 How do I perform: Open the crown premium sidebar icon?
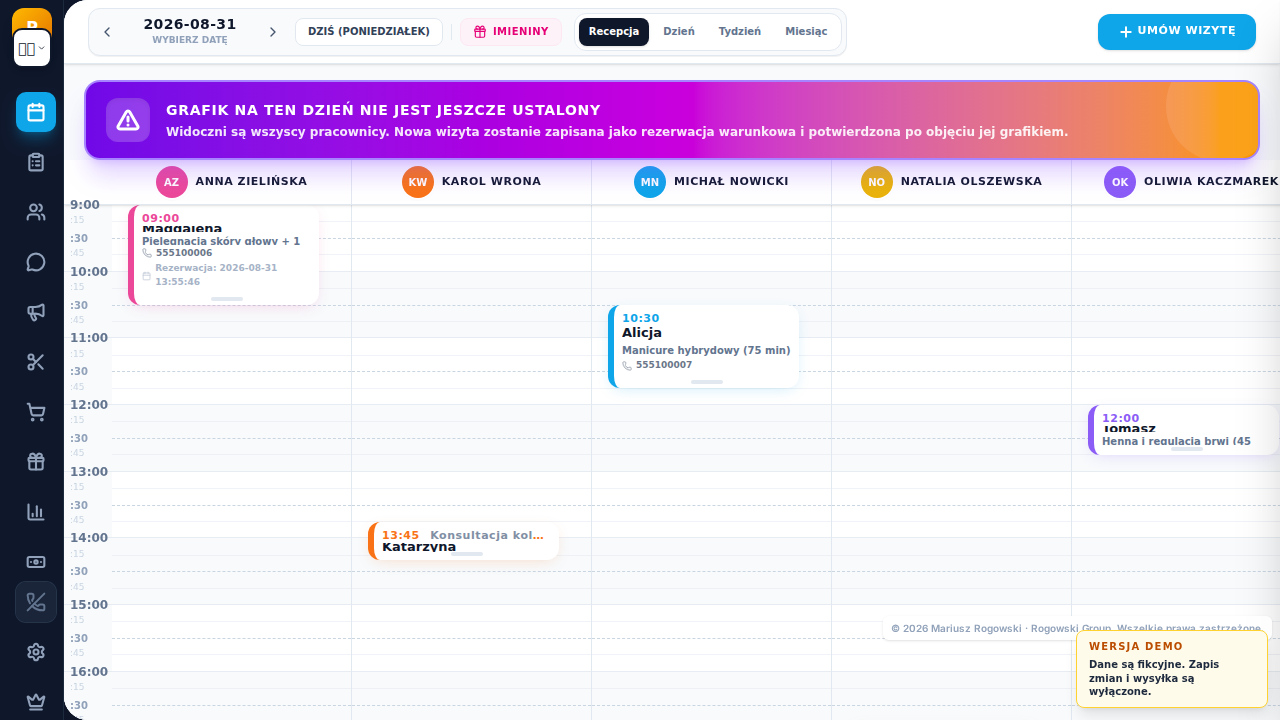click(x=36, y=700)
